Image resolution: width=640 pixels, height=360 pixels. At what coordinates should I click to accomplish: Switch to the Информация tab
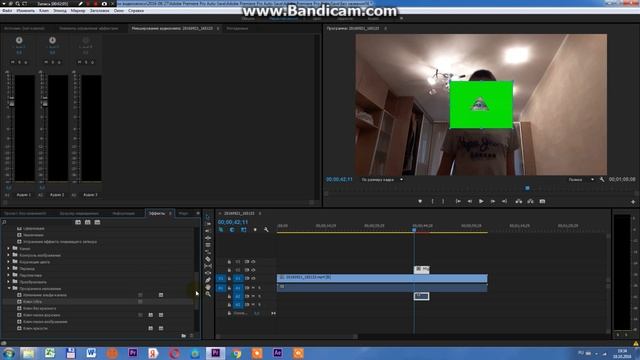(123, 213)
